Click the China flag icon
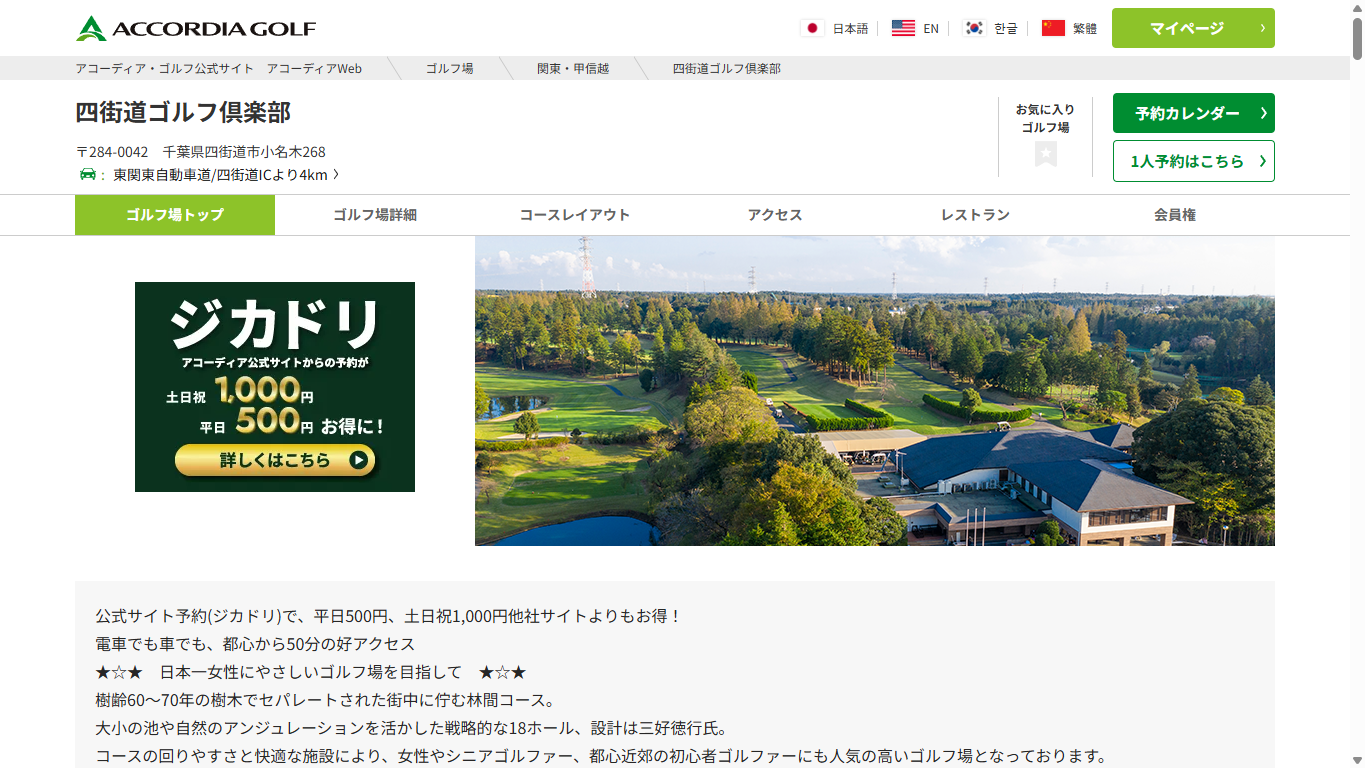Screen dimensions: 1365x768 (x=1053, y=28)
